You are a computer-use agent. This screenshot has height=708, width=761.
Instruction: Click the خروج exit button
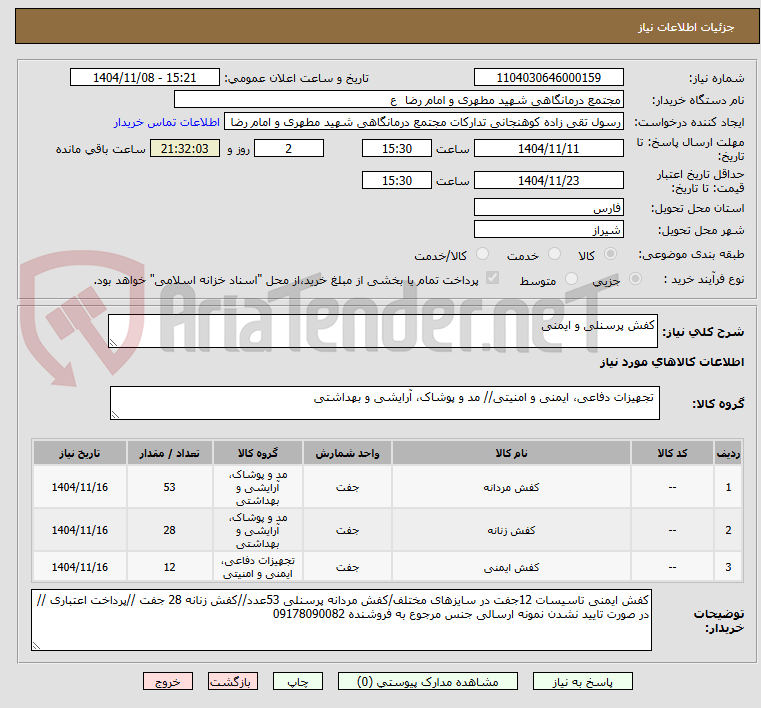pos(167,681)
